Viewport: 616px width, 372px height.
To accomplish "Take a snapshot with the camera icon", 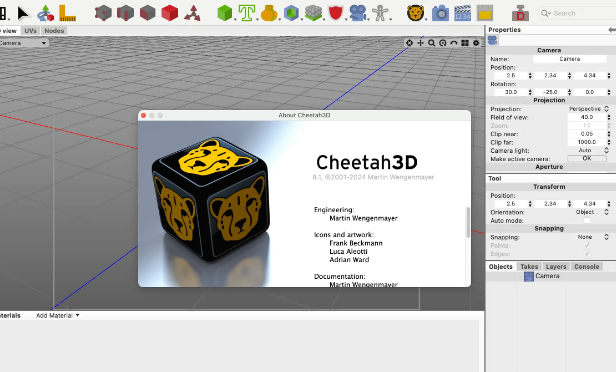I will coord(440,13).
